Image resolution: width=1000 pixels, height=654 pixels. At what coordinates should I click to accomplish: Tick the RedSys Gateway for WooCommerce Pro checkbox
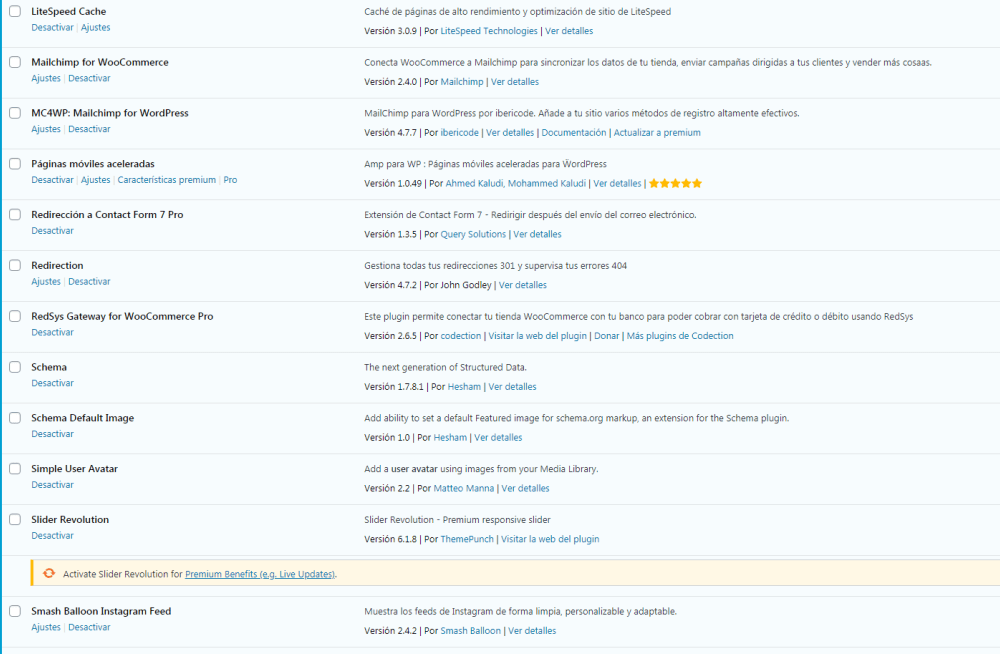[x=15, y=316]
